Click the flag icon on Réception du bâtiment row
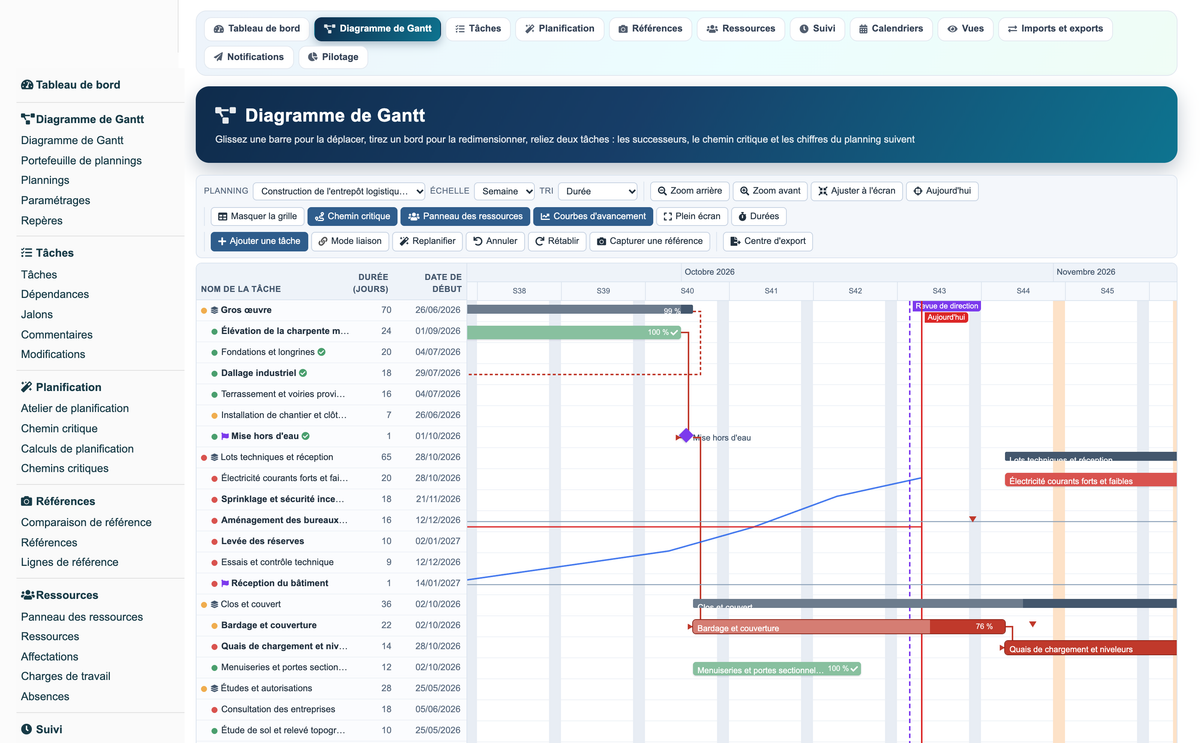This screenshot has height=743, width=1200. point(225,583)
